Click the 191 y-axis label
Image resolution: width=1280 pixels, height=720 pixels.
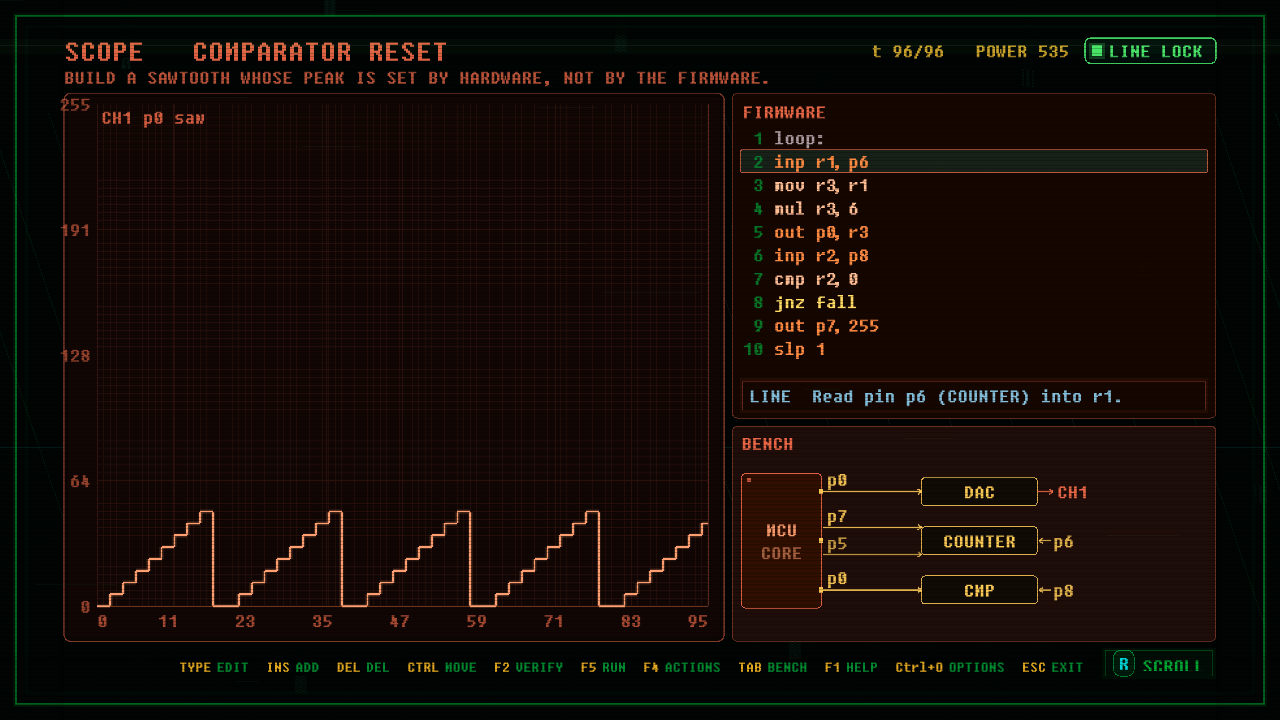click(x=76, y=230)
